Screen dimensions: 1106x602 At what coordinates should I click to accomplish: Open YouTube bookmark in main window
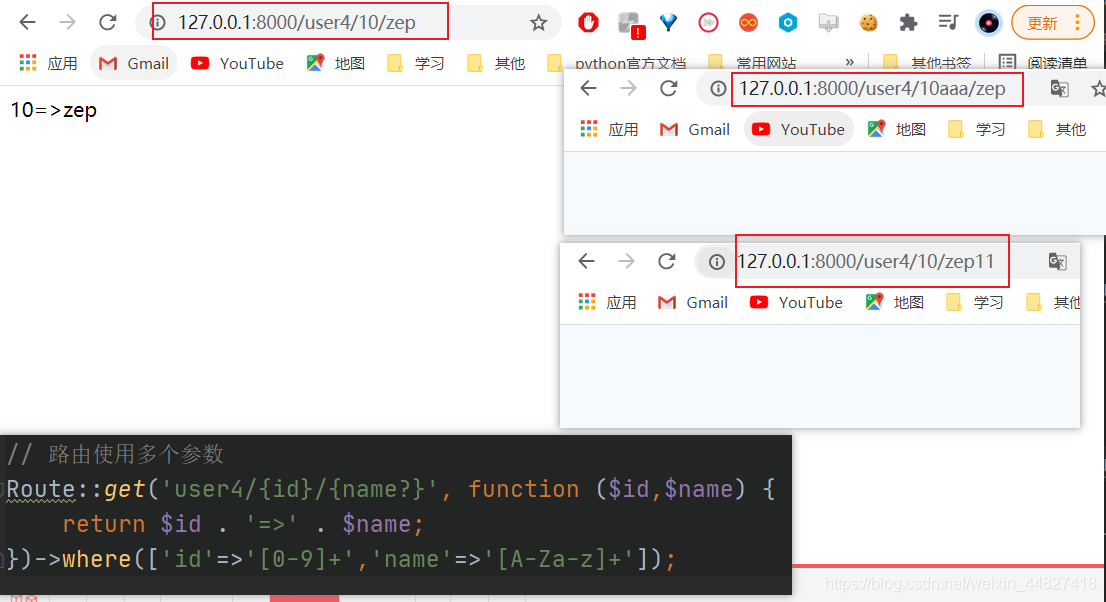coord(238,64)
